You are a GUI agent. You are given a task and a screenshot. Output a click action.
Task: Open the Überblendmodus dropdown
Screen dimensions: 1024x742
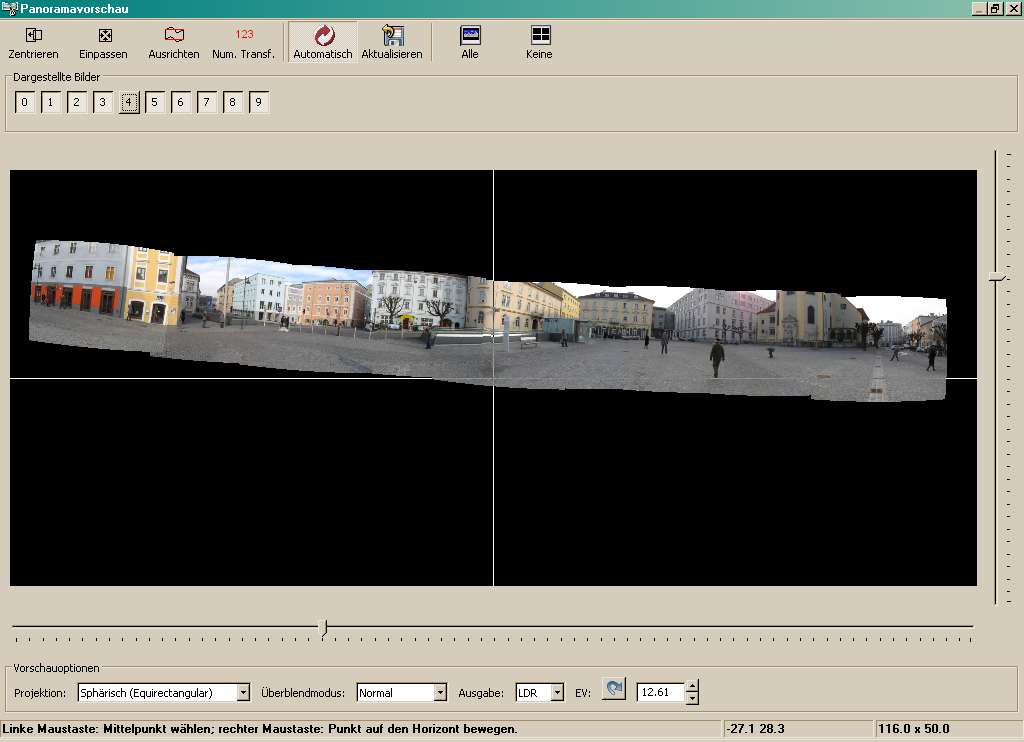pos(440,692)
